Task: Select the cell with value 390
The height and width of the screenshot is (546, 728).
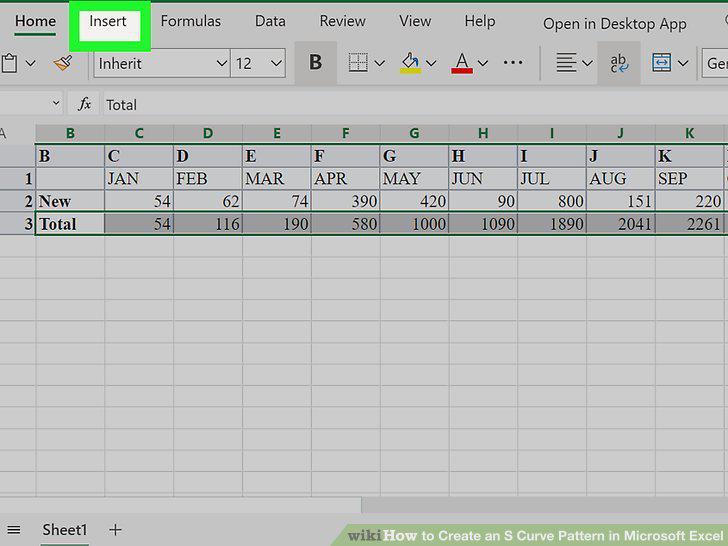Action: point(345,202)
